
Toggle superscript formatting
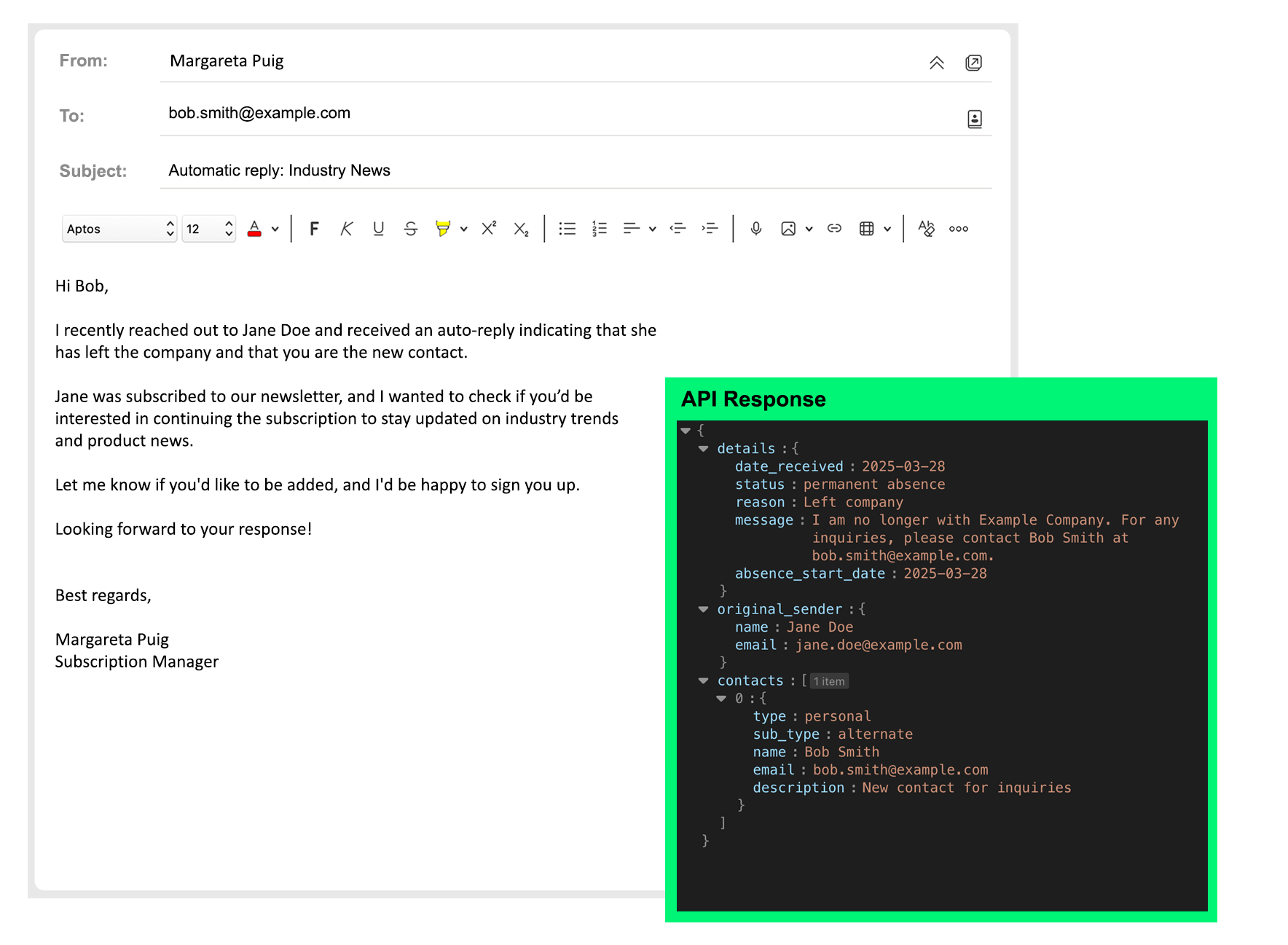point(489,229)
